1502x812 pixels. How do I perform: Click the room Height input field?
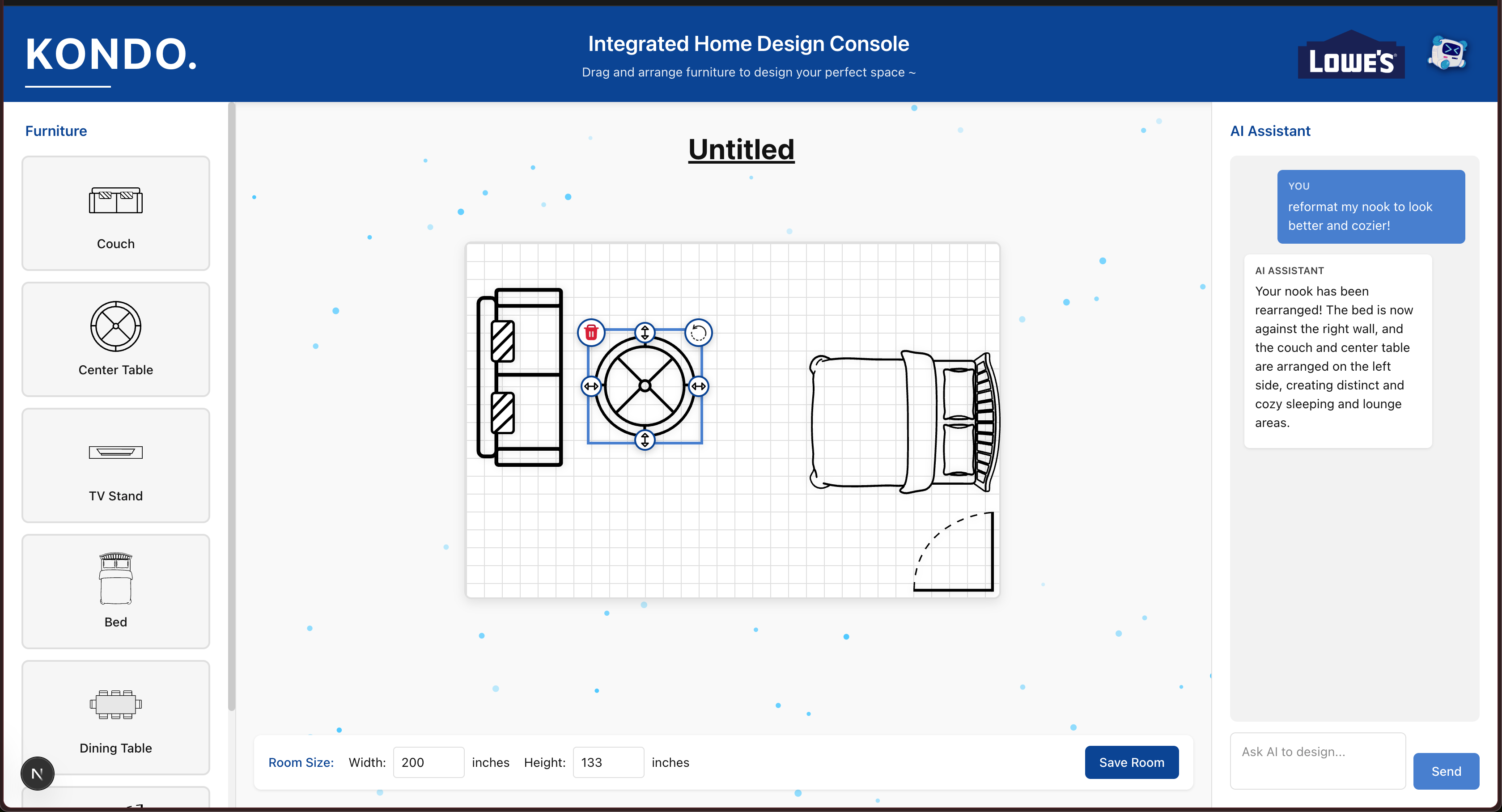click(x=607, y=762)
